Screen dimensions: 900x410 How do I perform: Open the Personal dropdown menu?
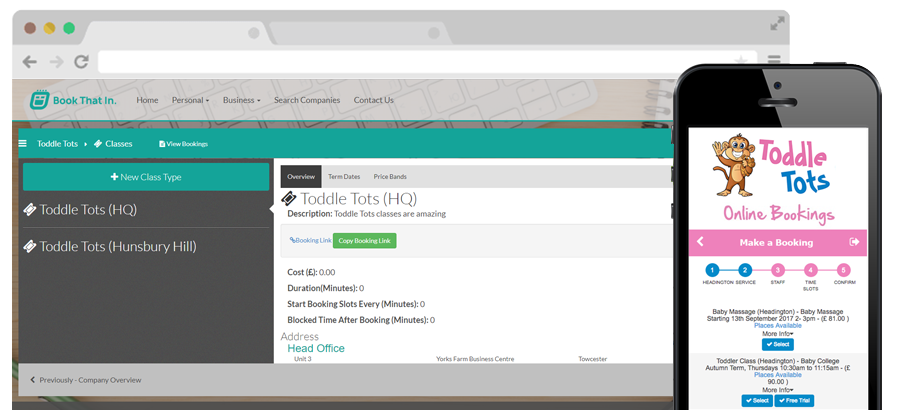click(x=191, y=100)
